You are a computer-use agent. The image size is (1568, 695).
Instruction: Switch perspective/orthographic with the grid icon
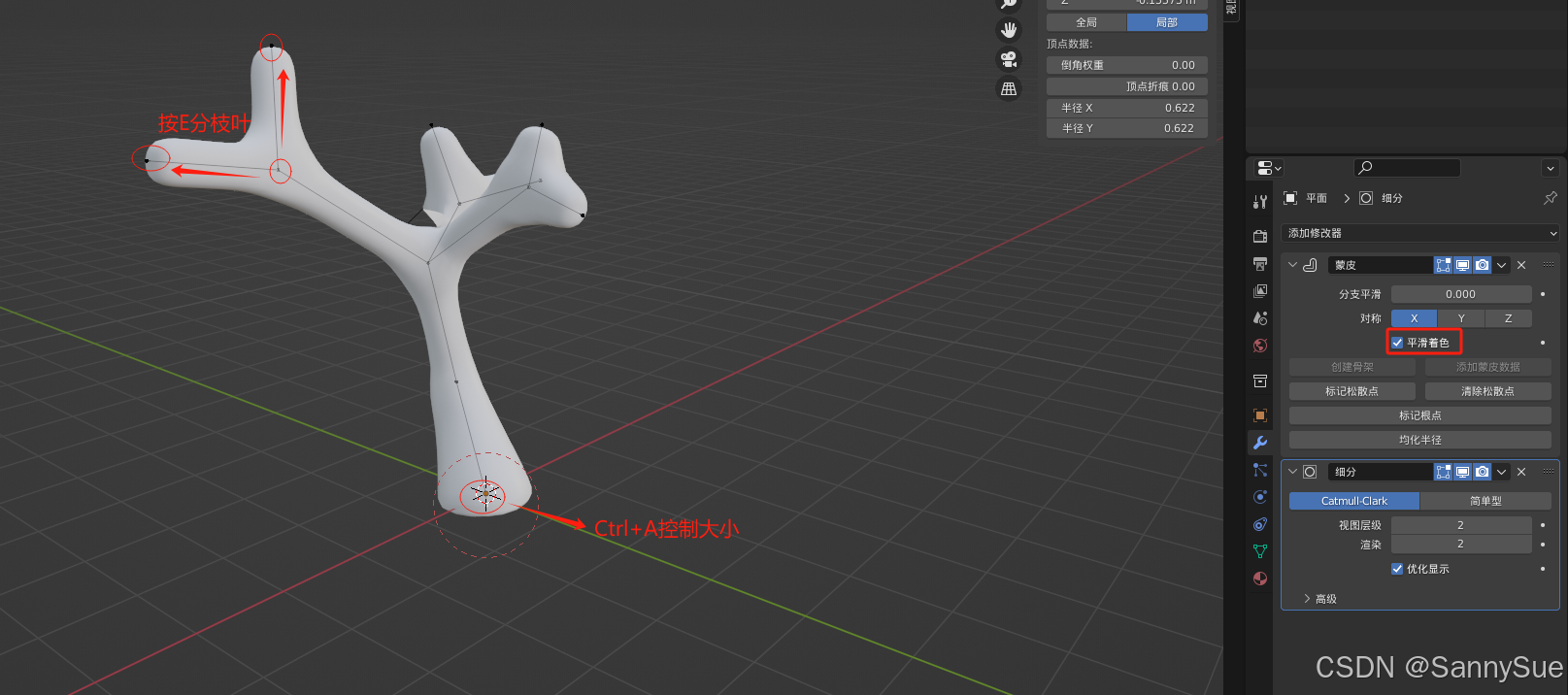pyautogui.click(x=1010, y=88)
